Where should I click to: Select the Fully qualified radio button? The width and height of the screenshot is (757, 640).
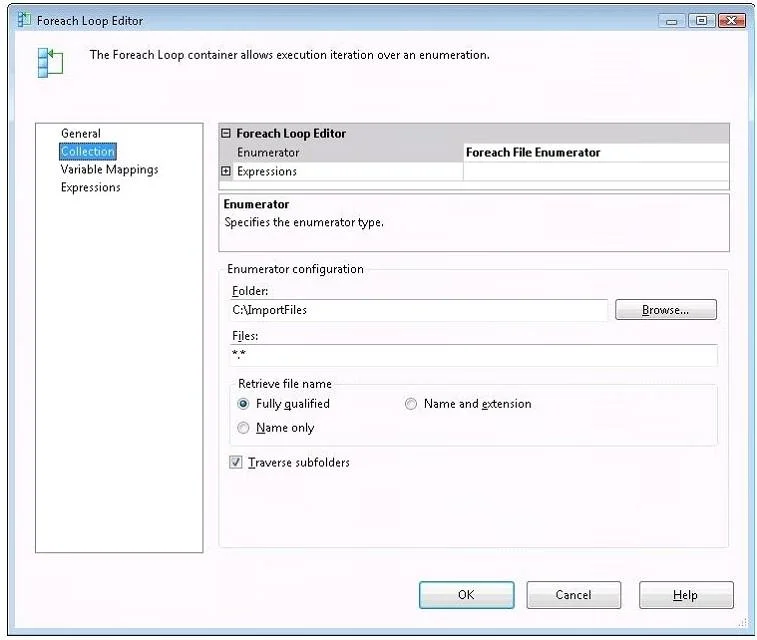coord(243,403)
